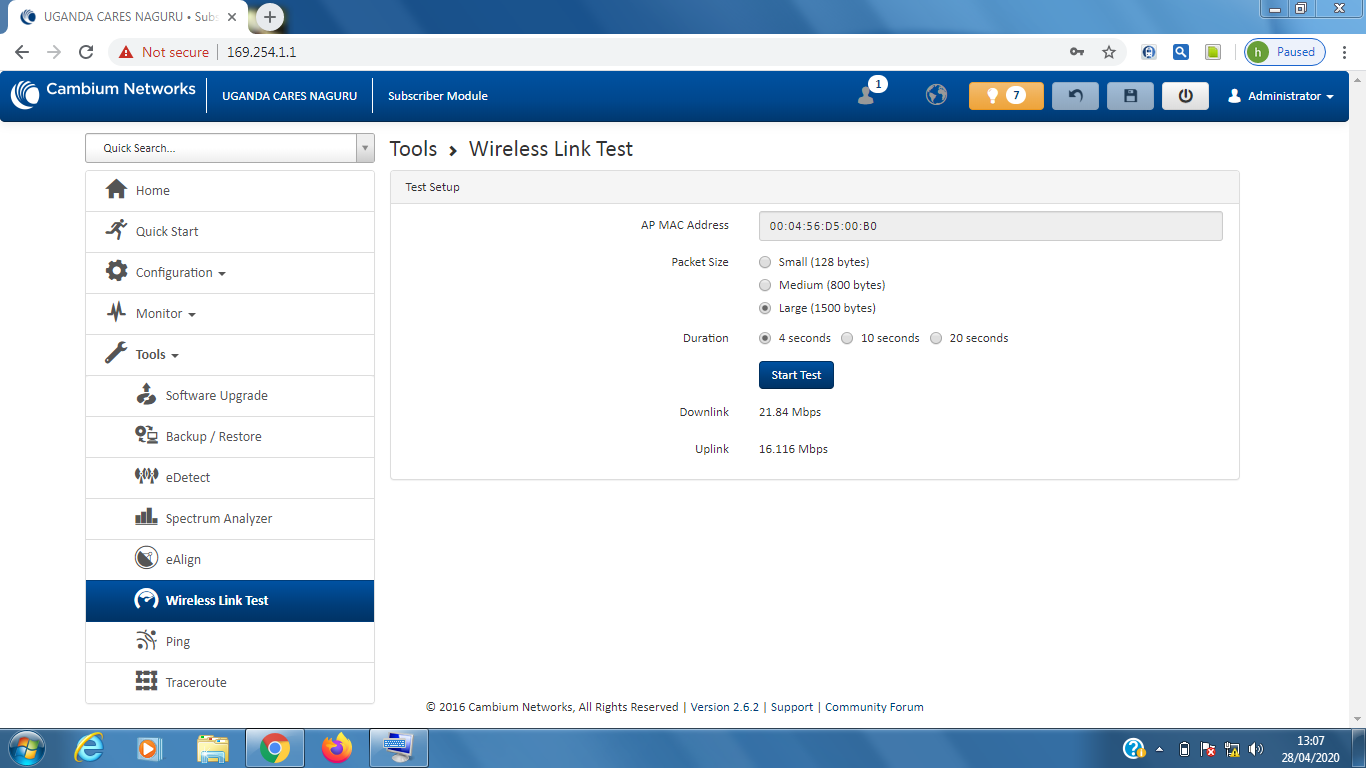1366x768 pixels.
Task: Open Spectrum Analyzer from the sidebar
Action: coord(218,519)
